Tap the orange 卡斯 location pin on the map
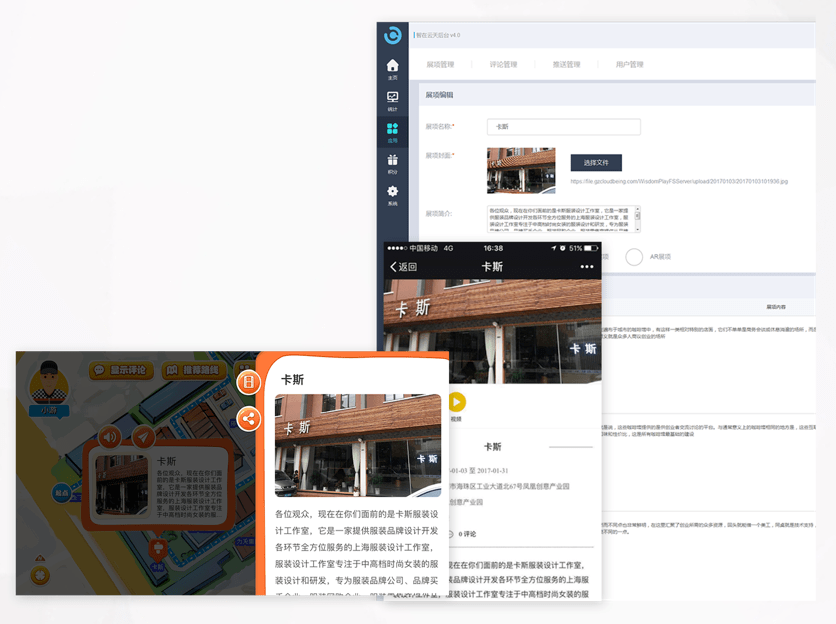The image size is (836, 624). pyautogui.click(x=158, y=551)
